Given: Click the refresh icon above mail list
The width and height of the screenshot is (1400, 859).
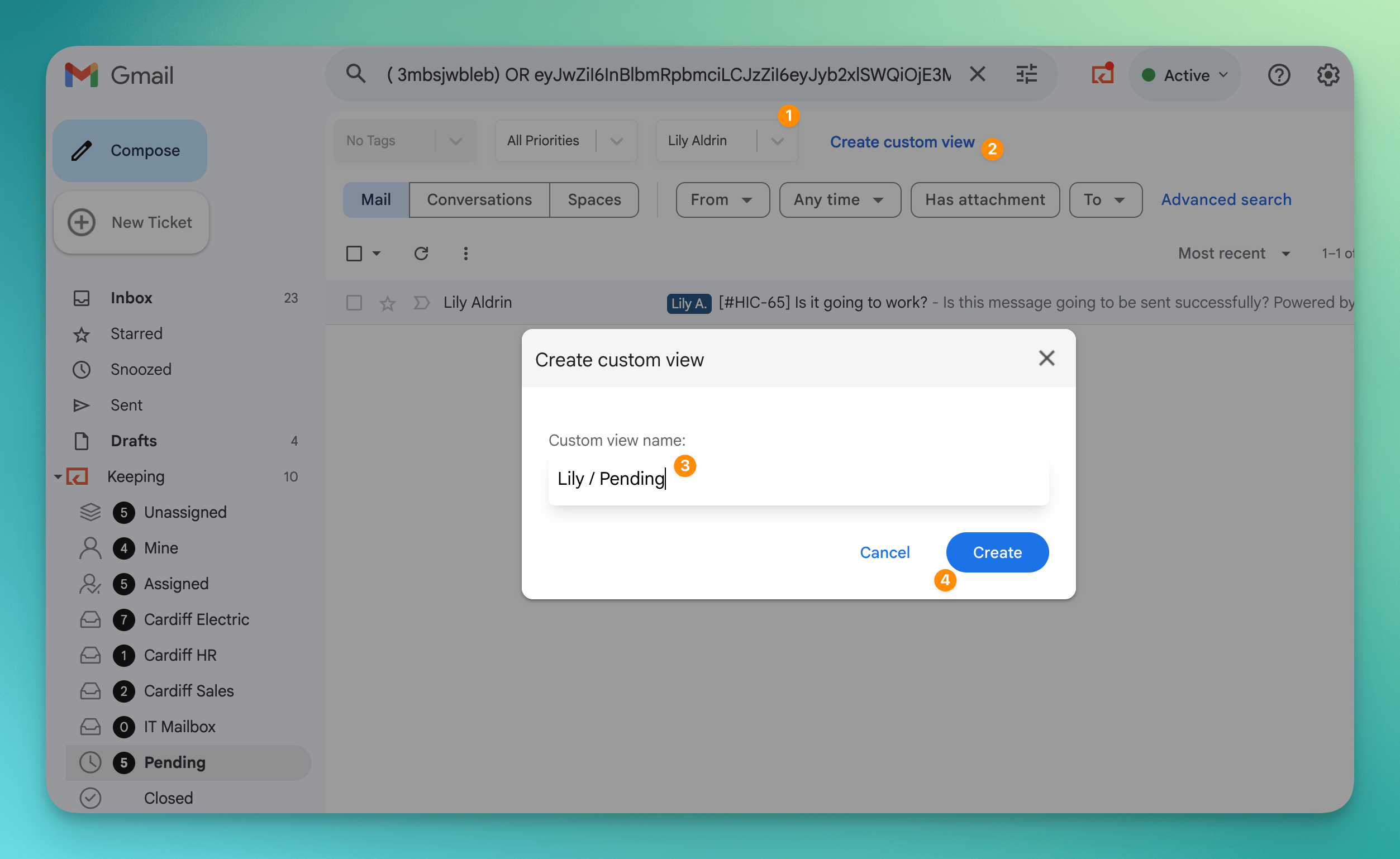Looking at the screenshot, I should point(421,254).
